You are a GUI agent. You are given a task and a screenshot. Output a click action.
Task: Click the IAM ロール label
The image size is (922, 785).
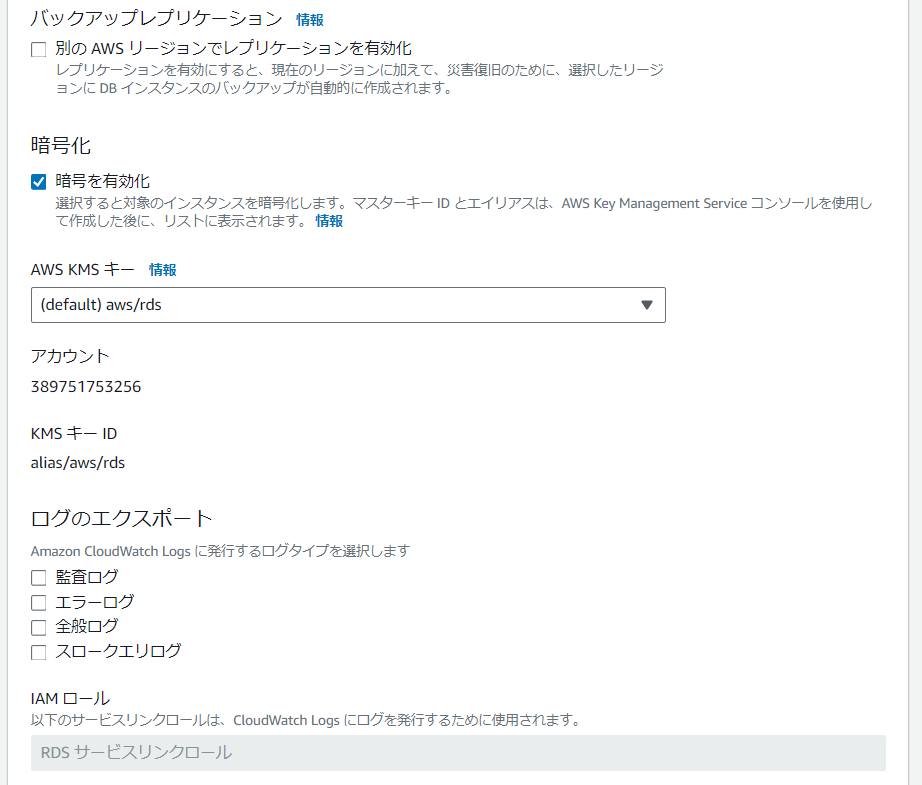point(70,698)
